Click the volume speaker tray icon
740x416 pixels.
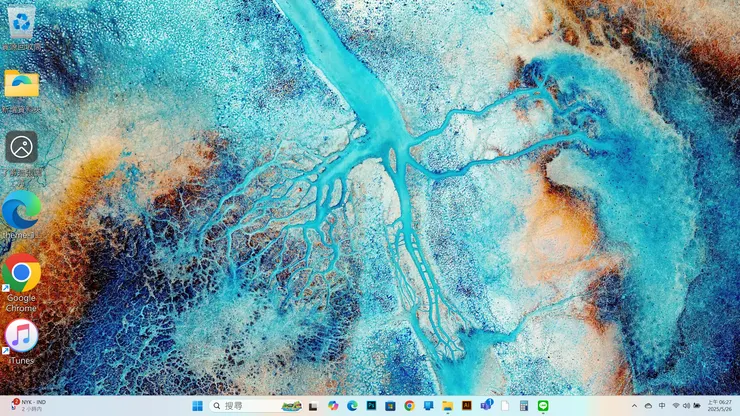[x=686, y=406]
